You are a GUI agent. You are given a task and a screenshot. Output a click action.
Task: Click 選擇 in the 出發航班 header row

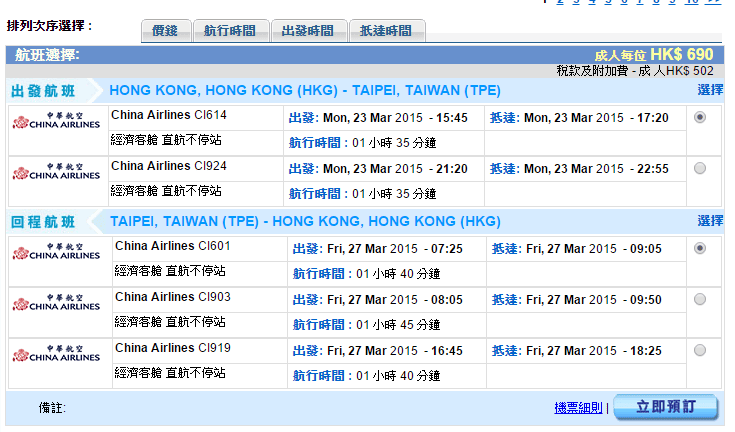point(710,91)
